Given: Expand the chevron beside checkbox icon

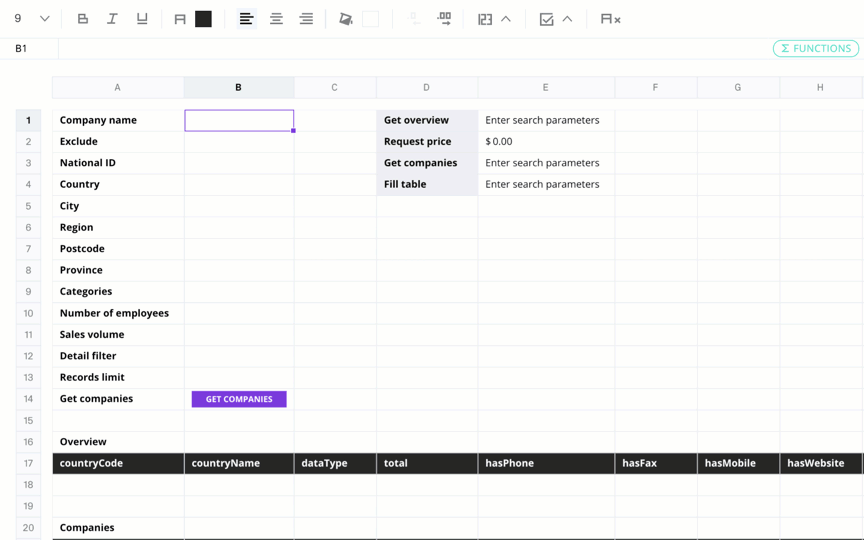Looking at the screenshot, I should tap(567, 19).
